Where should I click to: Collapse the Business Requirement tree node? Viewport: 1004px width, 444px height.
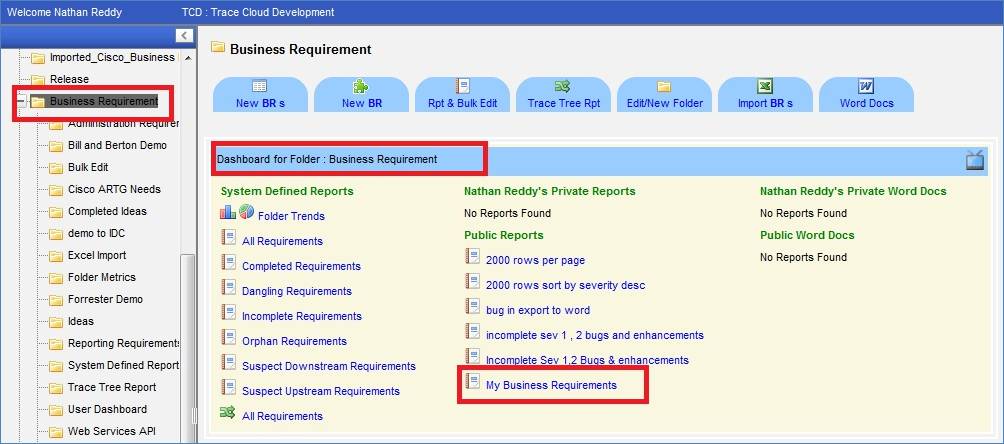coord(21,101)
